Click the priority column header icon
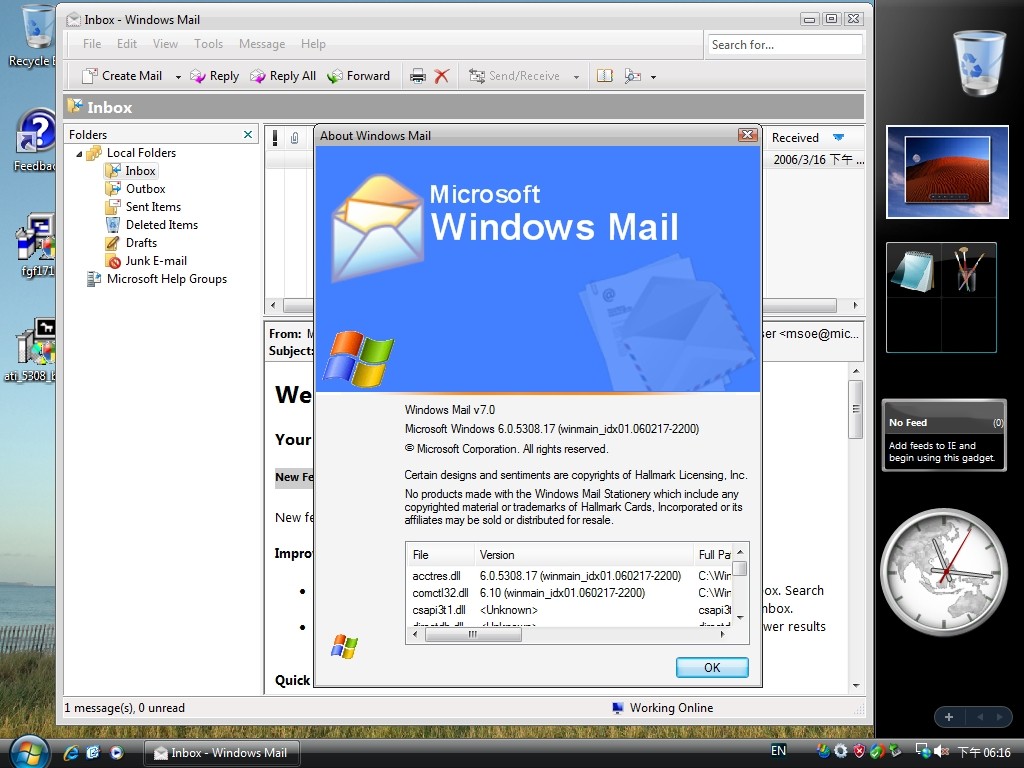1024x768 pixels. point(275,138)
